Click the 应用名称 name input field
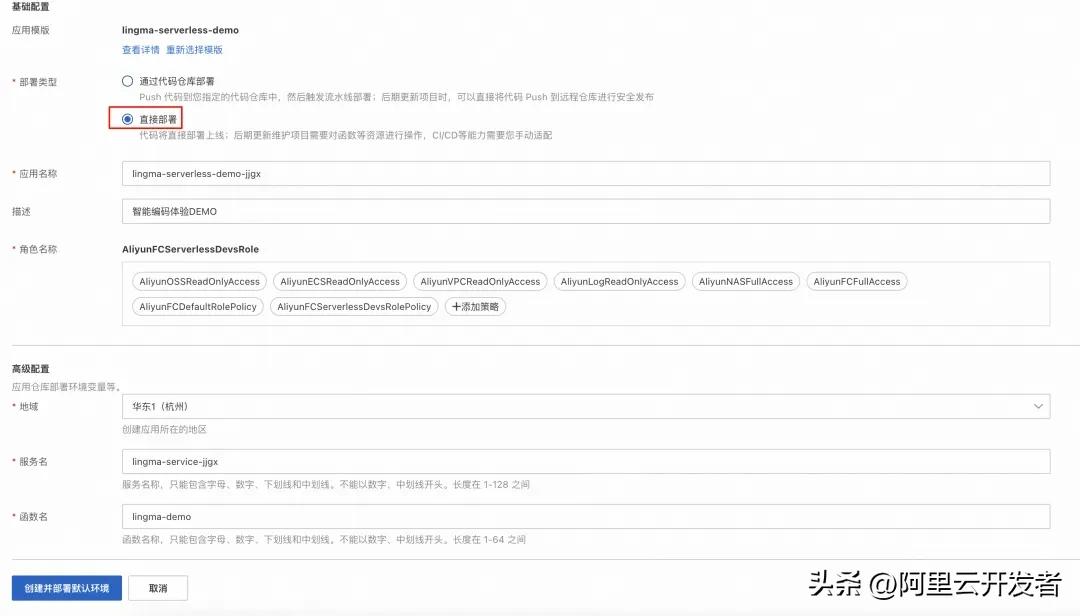 (x=585, y=172)
